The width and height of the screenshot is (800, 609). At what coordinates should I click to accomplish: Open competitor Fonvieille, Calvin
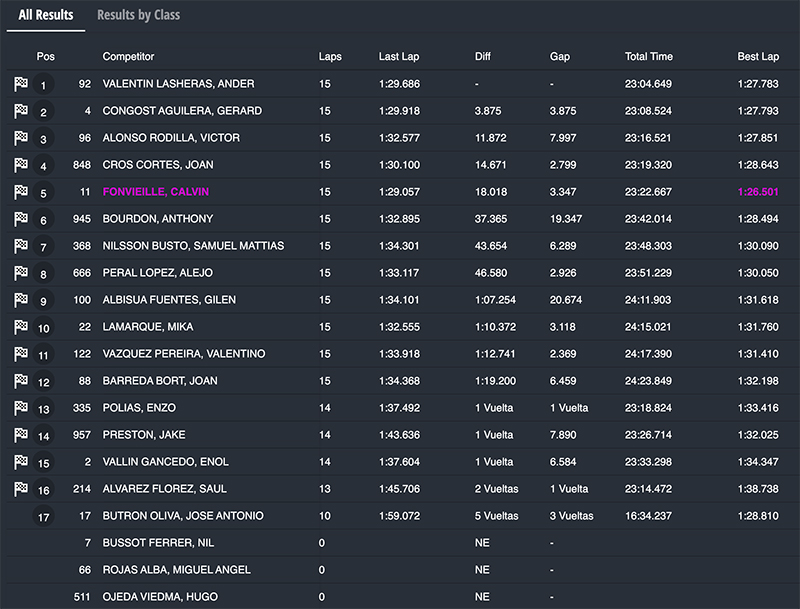[155, 192]
